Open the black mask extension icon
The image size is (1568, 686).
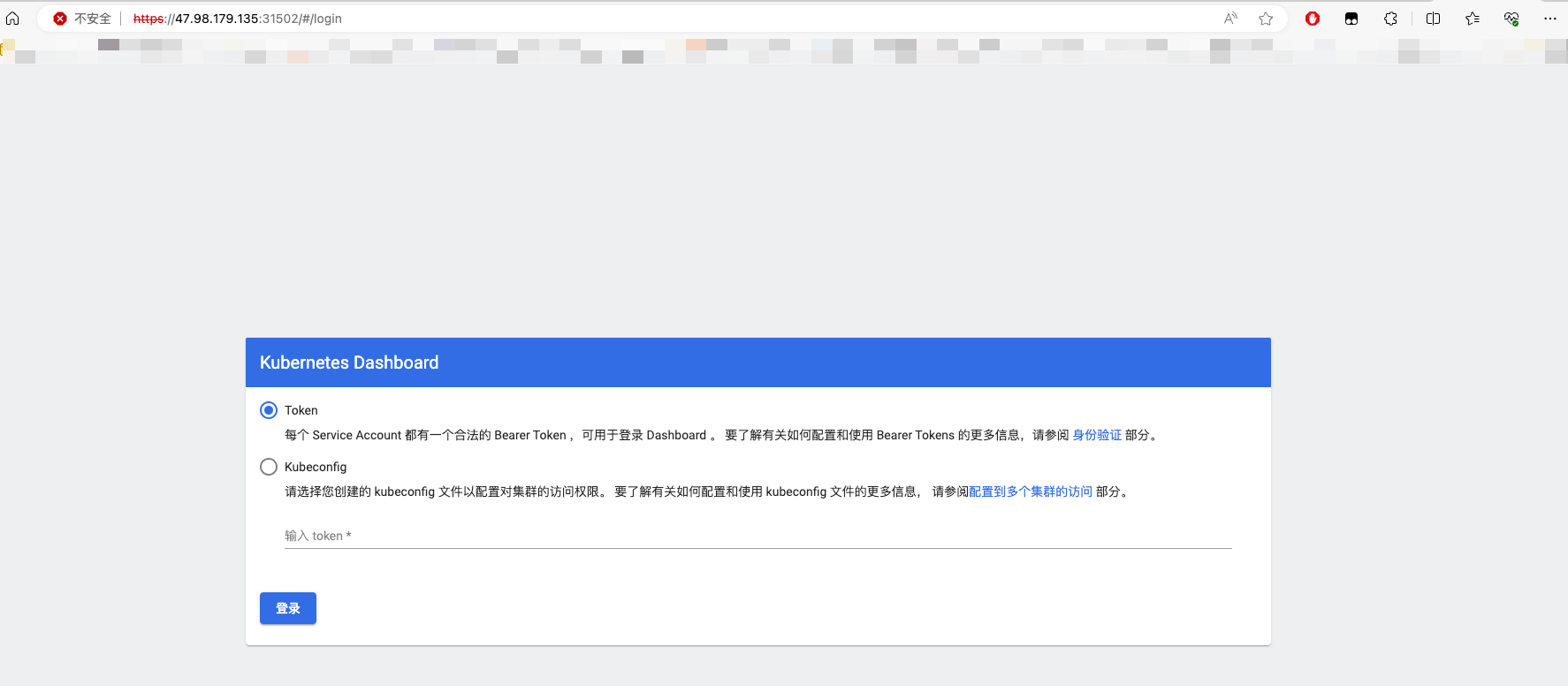pyautogui.click(x=1351, y=19)
